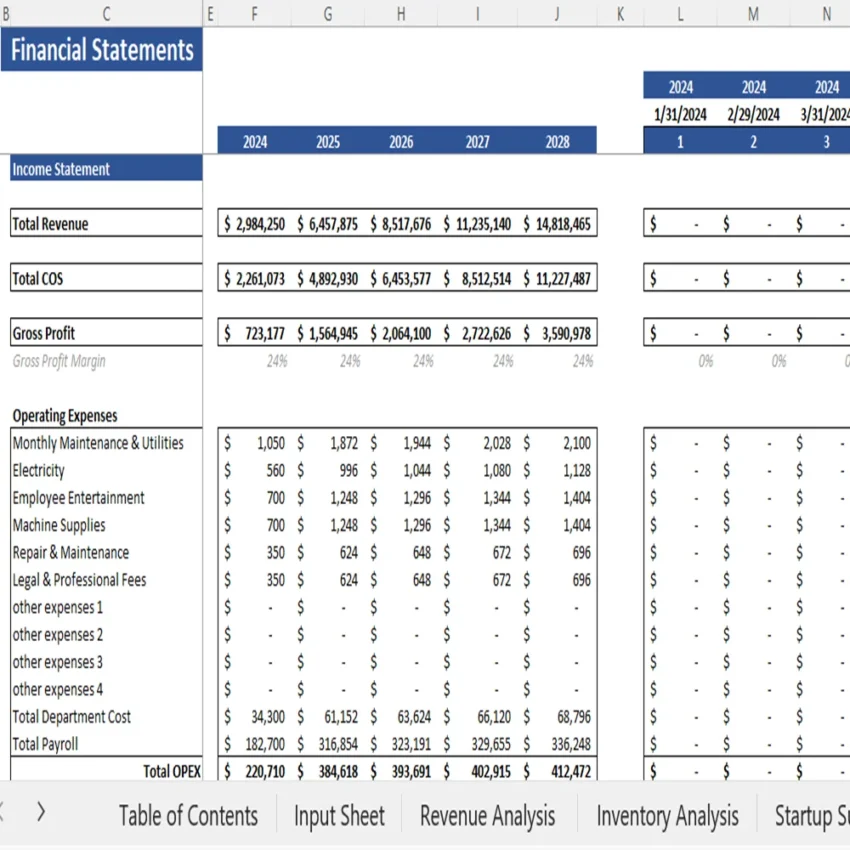Select column header J

pyautogui.click(x=556, y=15)
